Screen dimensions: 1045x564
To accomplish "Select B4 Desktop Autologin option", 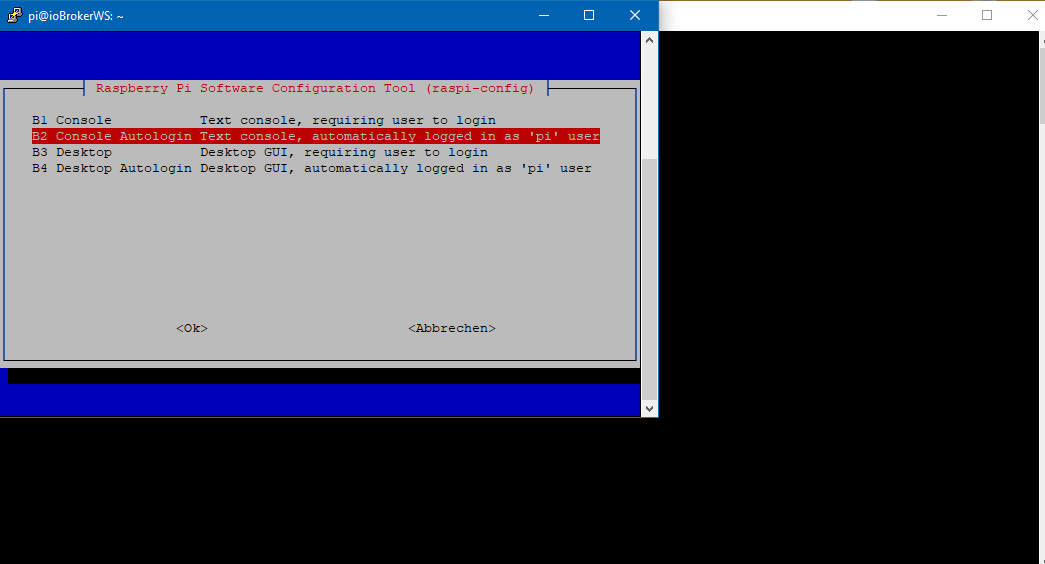I will (x=312, y=168).
